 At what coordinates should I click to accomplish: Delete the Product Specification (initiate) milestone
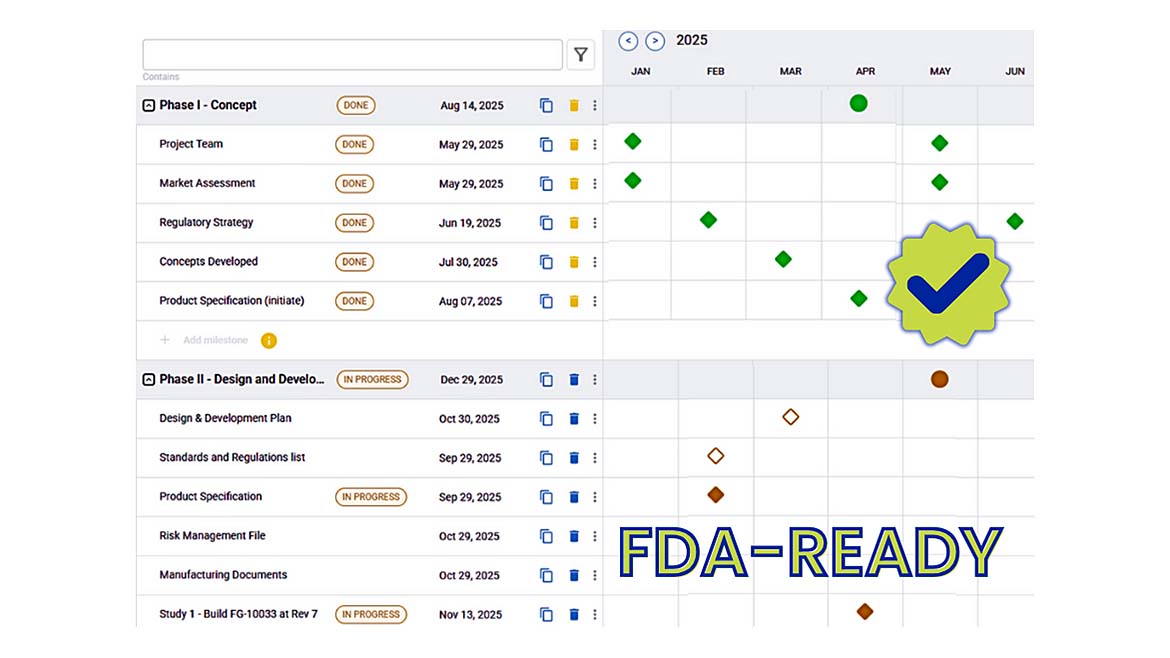pos(574,301)
